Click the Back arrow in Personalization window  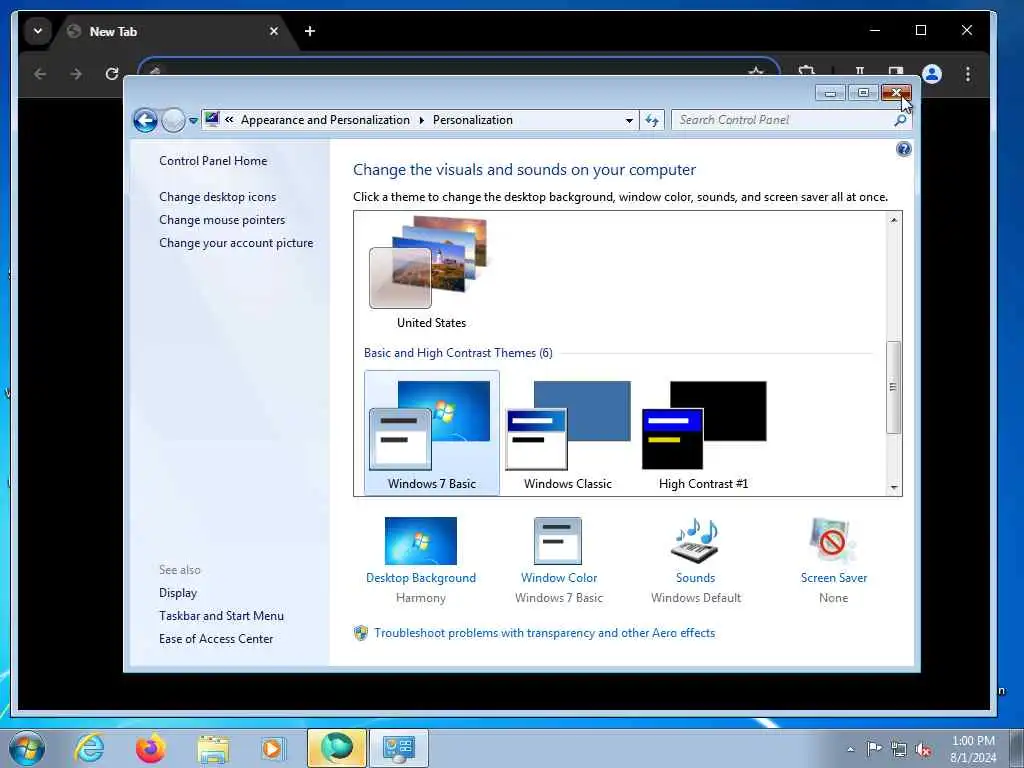(145, 120)
